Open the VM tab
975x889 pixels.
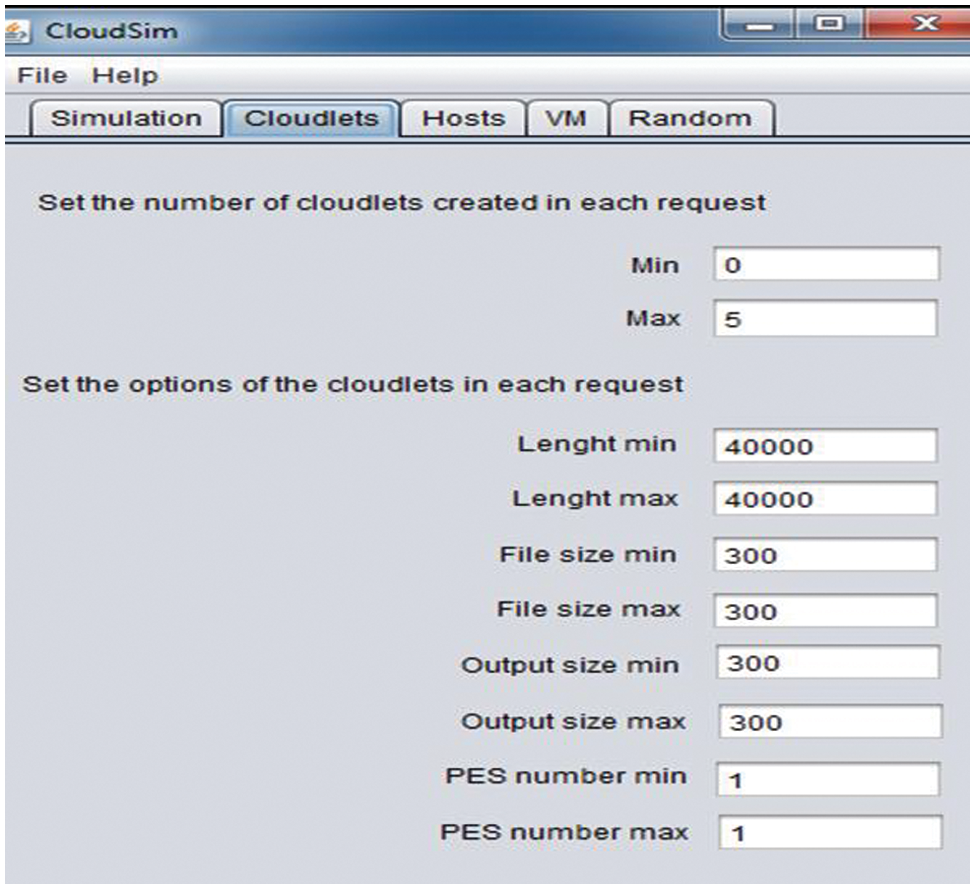coord(566,118)
